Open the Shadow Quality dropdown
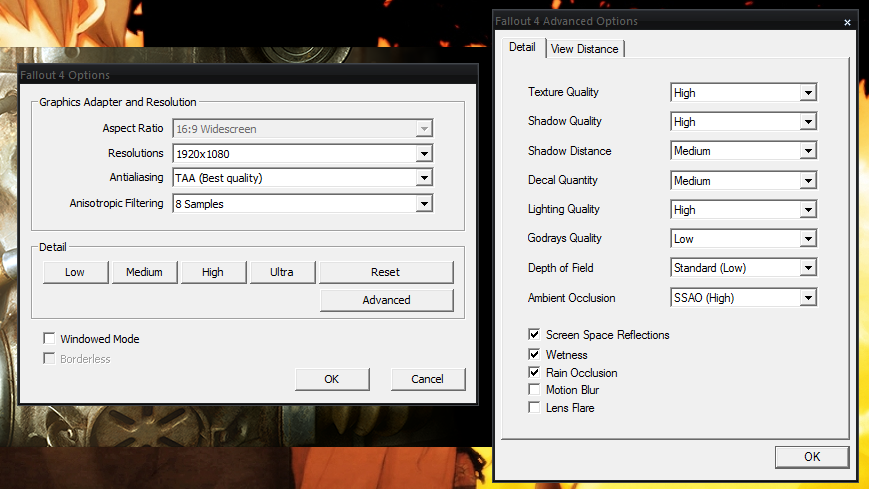This screenshot has width=869, height=489. 743,121
